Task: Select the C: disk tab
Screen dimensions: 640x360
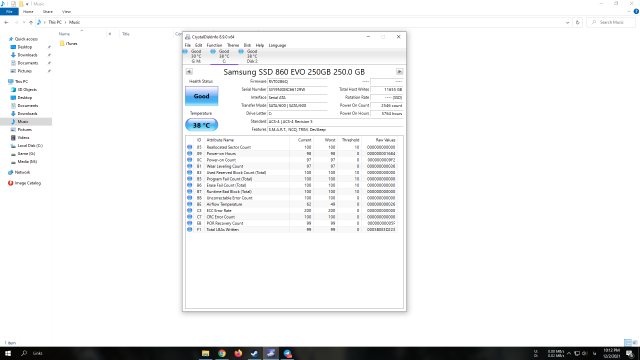Action: tap(224, 56)
